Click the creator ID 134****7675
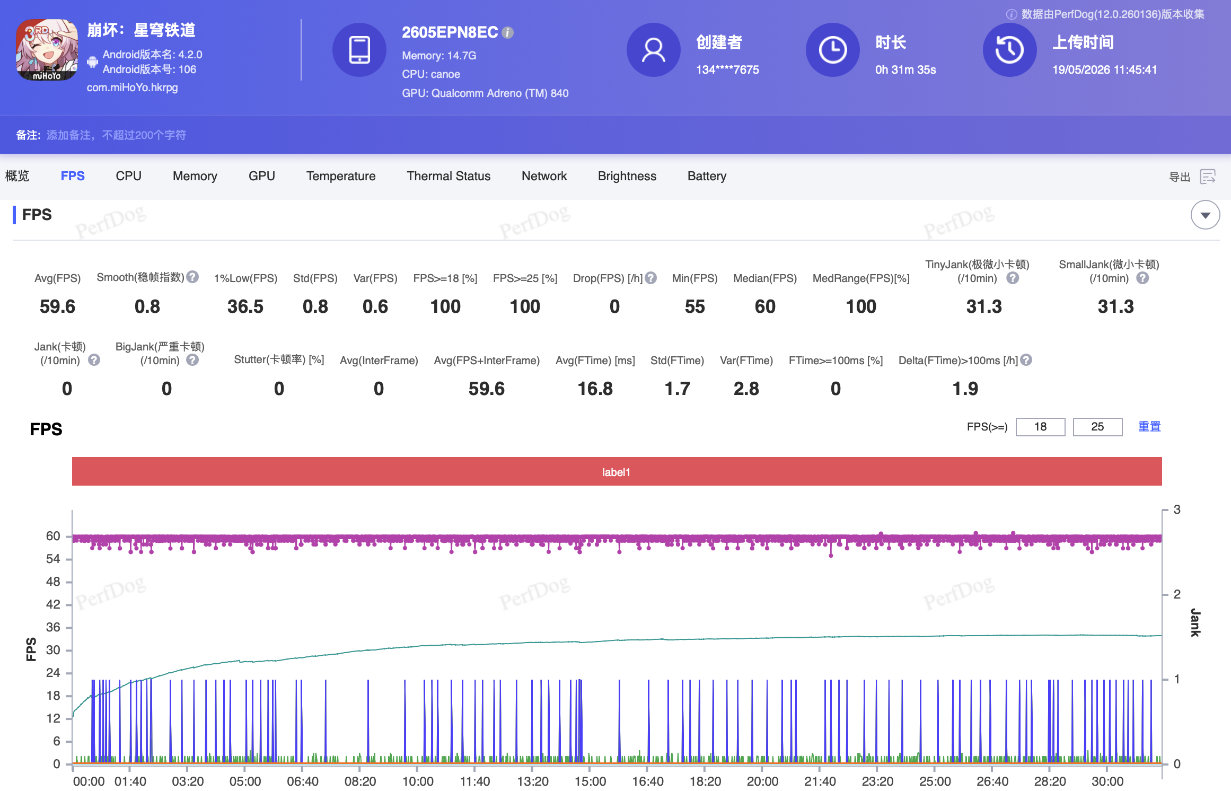Image resolution: width=1231 pixels, height=791 pixels. click(728, 70)
